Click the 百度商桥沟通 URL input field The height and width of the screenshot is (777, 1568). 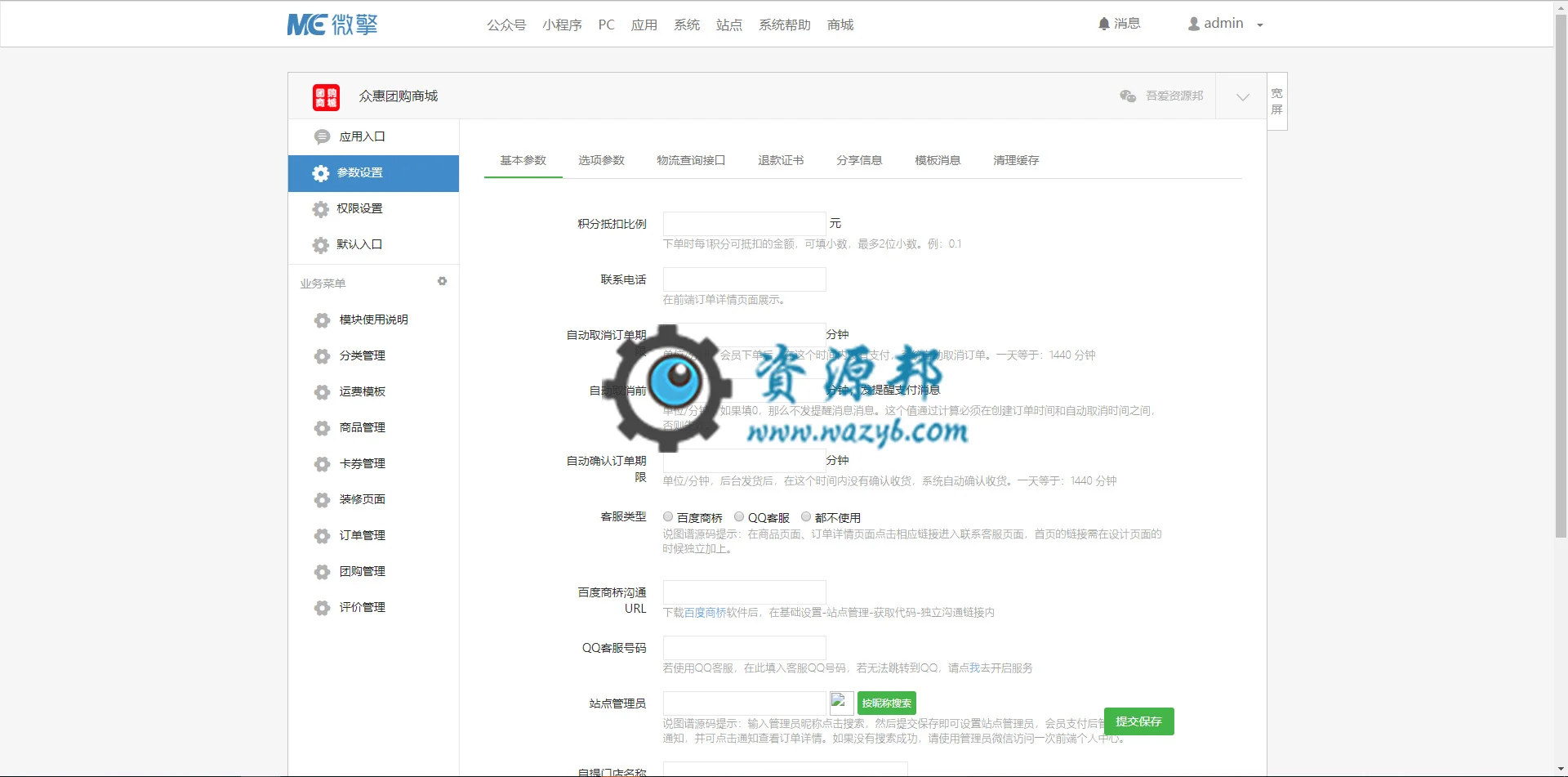[x=744, y=592]
